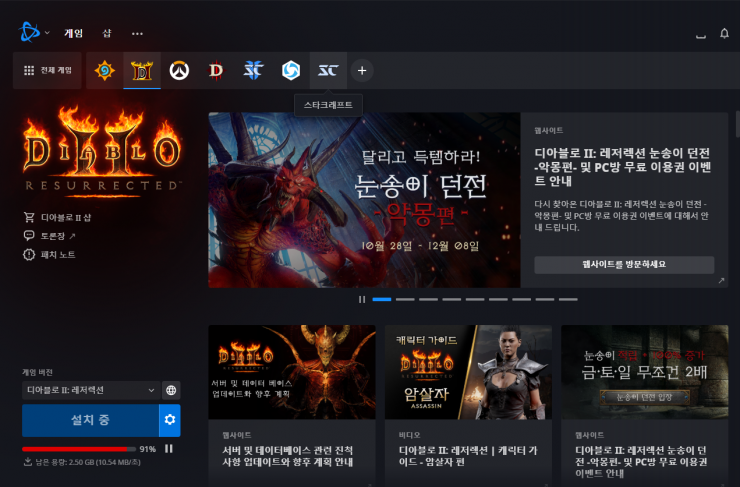Click the 눈송이 던전 banner image
740x487 pixels.
364,200
